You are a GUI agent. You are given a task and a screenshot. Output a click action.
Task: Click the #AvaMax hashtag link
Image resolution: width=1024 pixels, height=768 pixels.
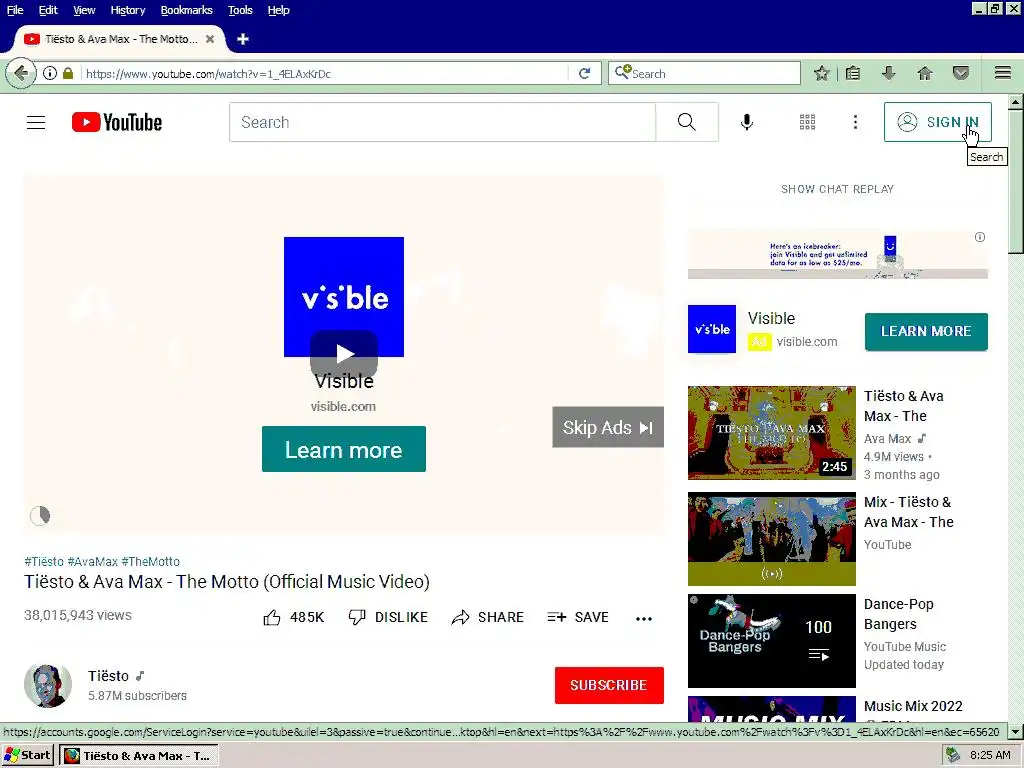coord(93,561)
